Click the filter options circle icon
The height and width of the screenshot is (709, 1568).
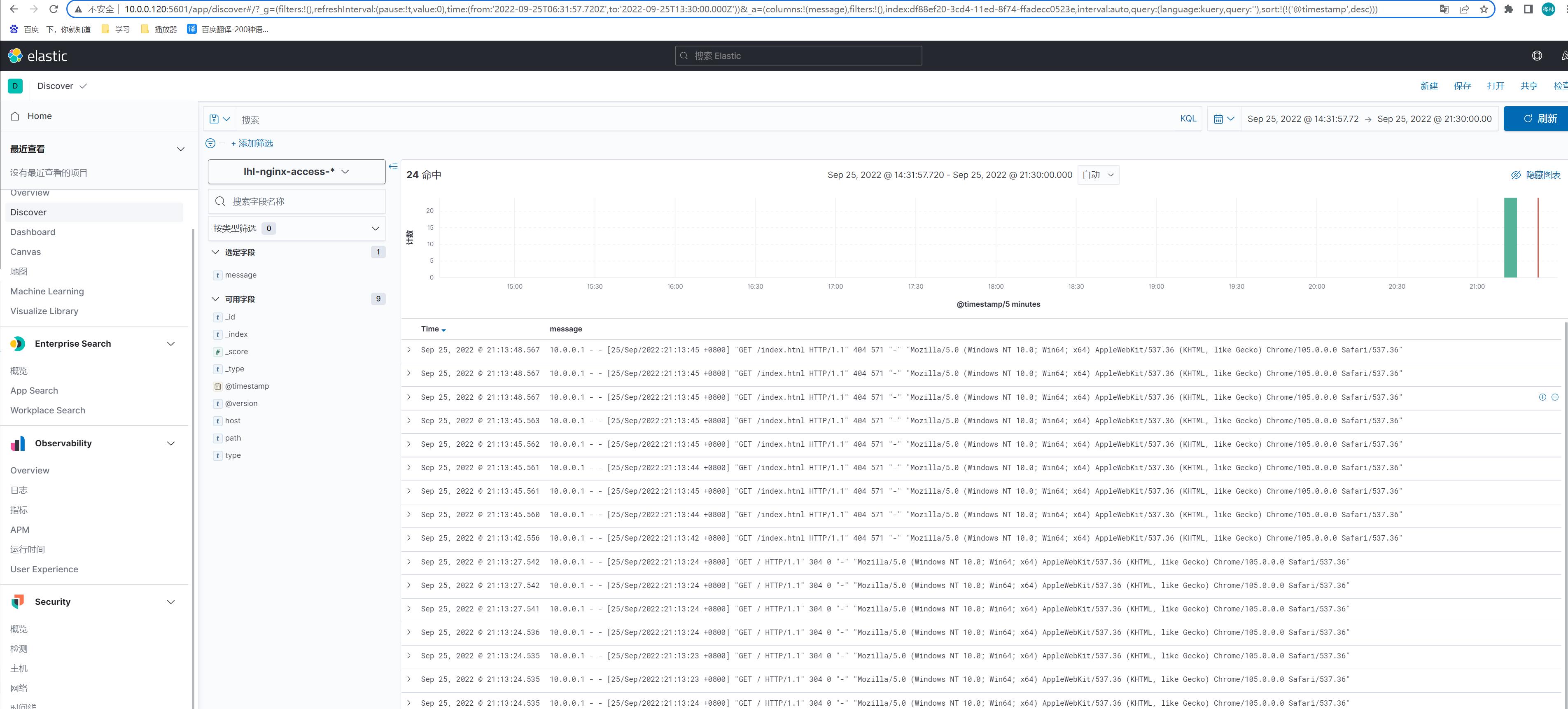[210, 143]
